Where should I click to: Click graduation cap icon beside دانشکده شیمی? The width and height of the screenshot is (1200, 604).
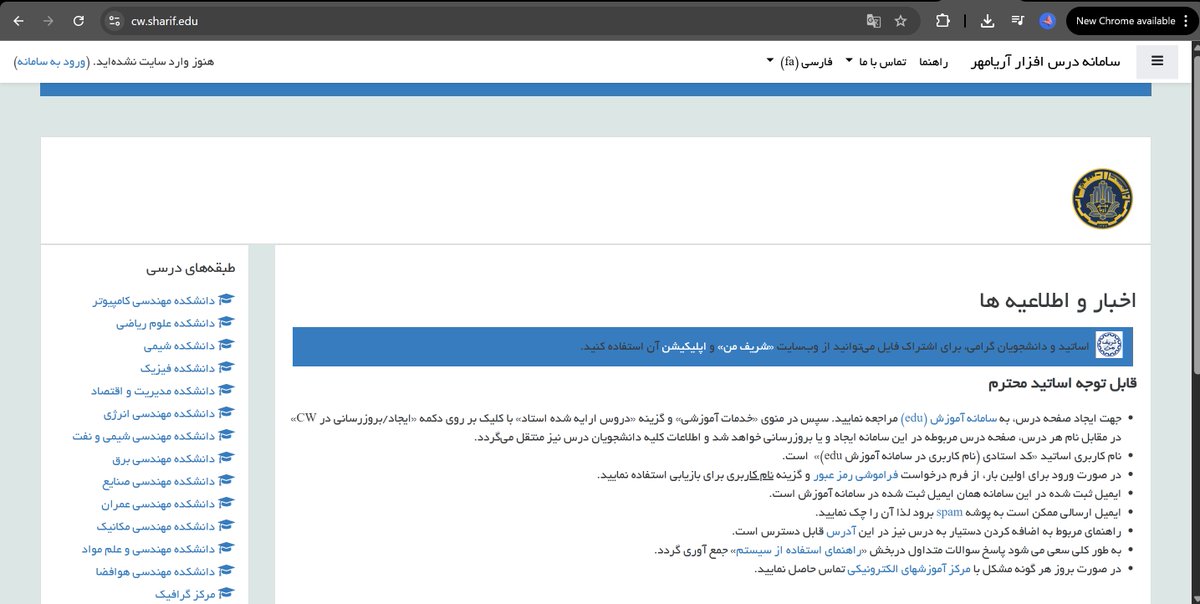pyautogui.click(x=226, y=345)
